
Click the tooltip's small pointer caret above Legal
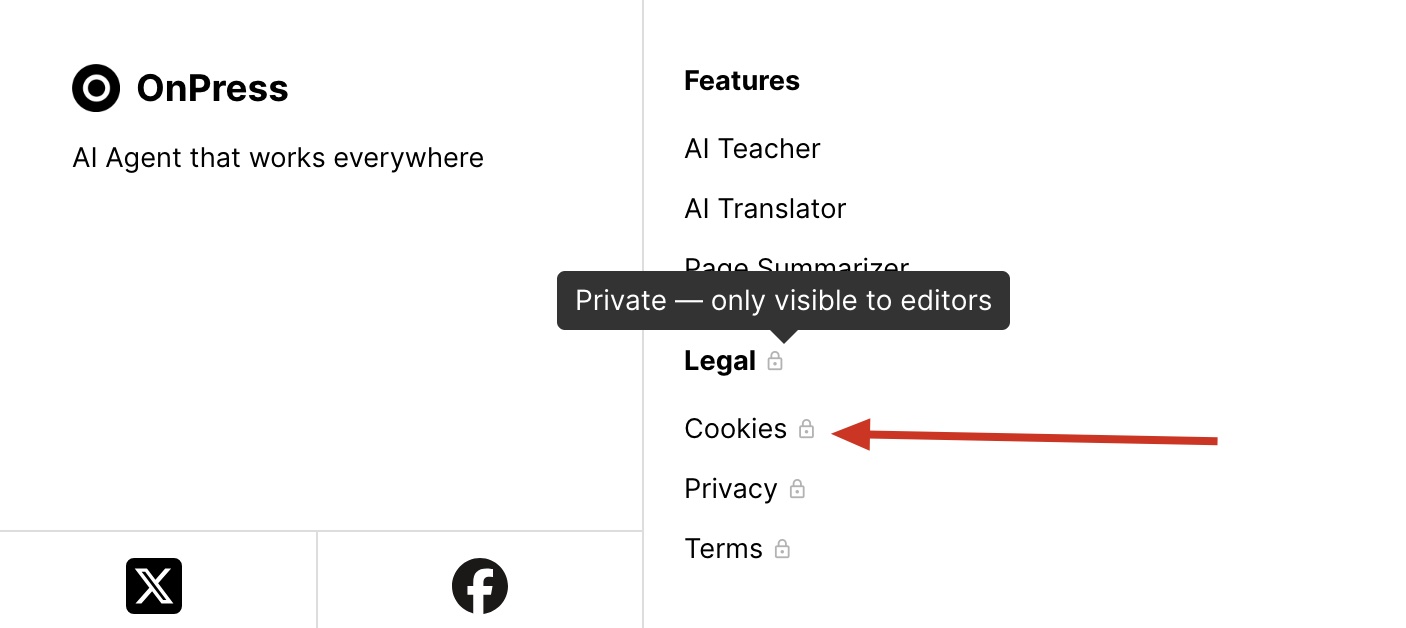(x=784, y=335)
